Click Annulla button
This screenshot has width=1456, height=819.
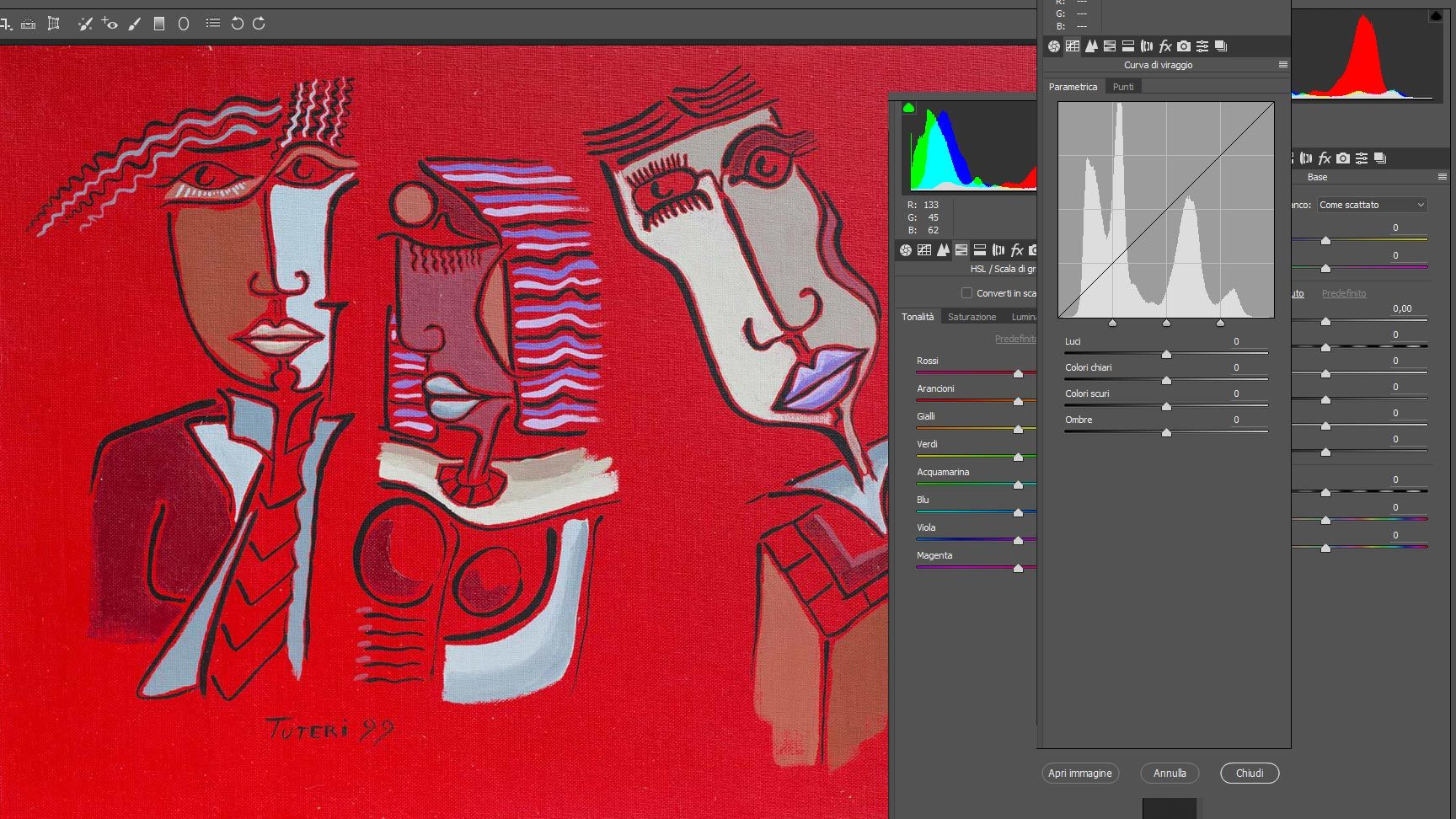click(1170, 773)
